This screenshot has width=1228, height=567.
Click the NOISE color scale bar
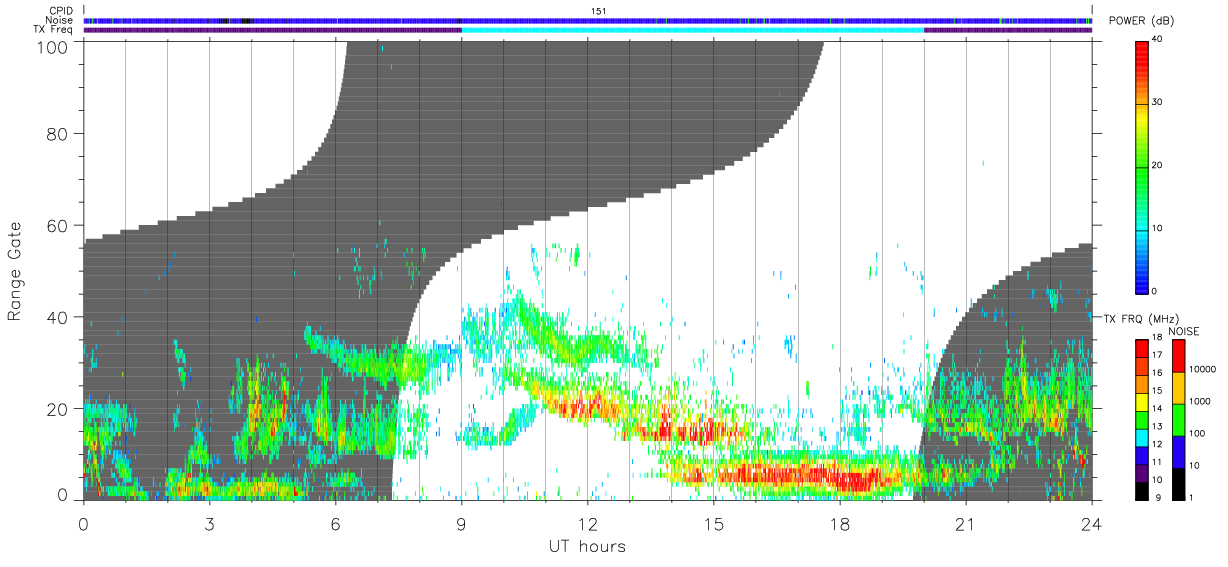click(x=1179, y=420)
